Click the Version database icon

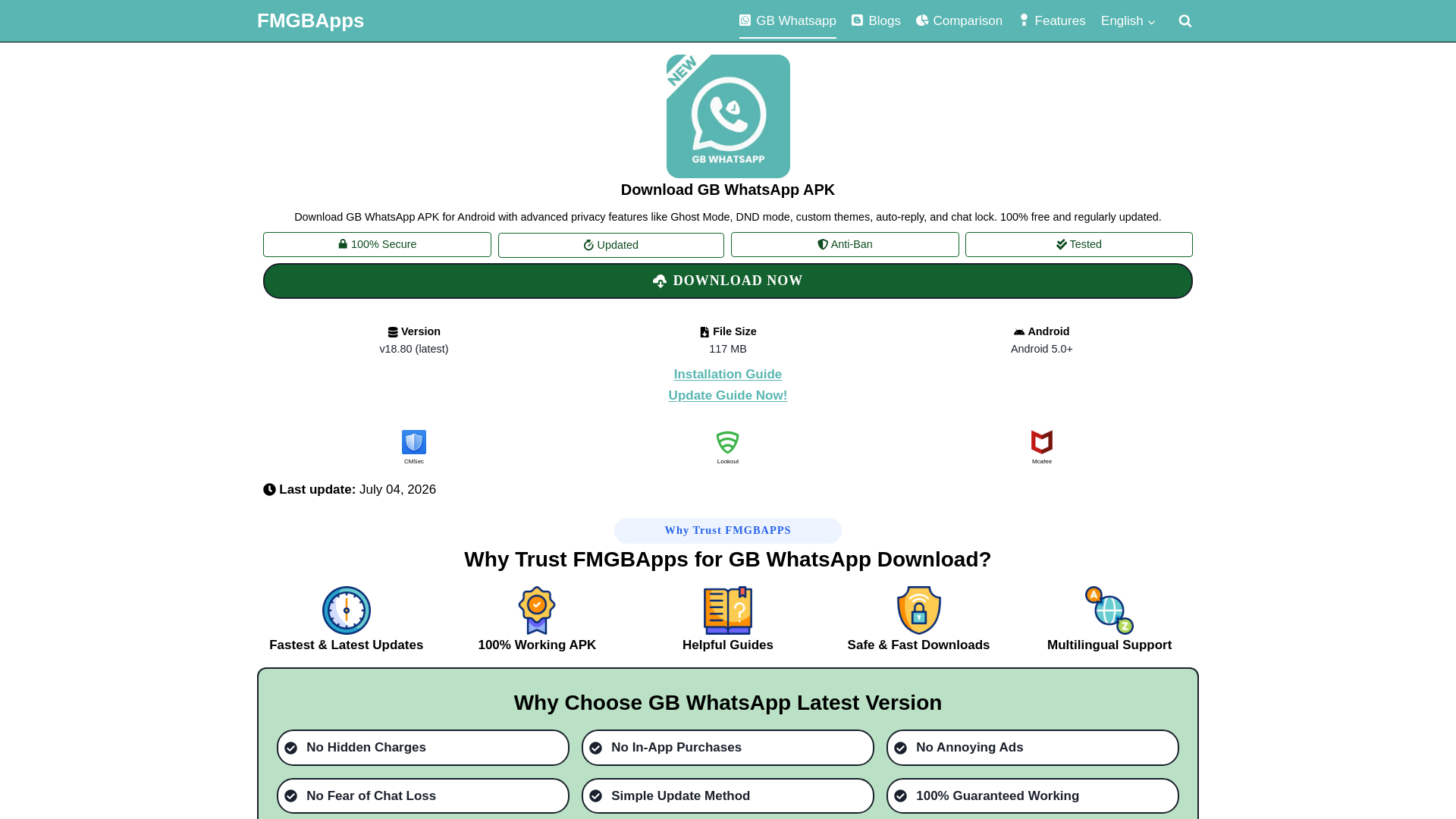click(x=393, y=332)
